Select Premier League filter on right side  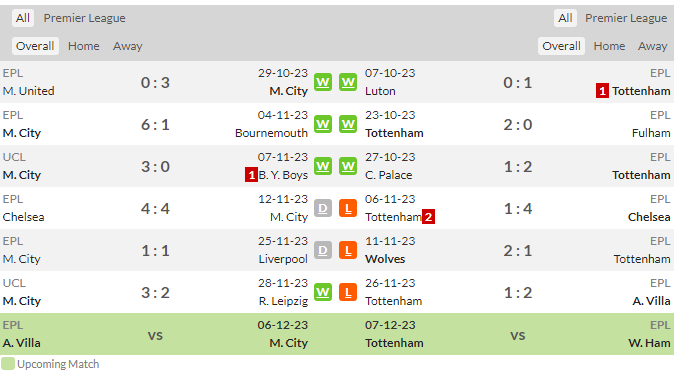(626, 18)
